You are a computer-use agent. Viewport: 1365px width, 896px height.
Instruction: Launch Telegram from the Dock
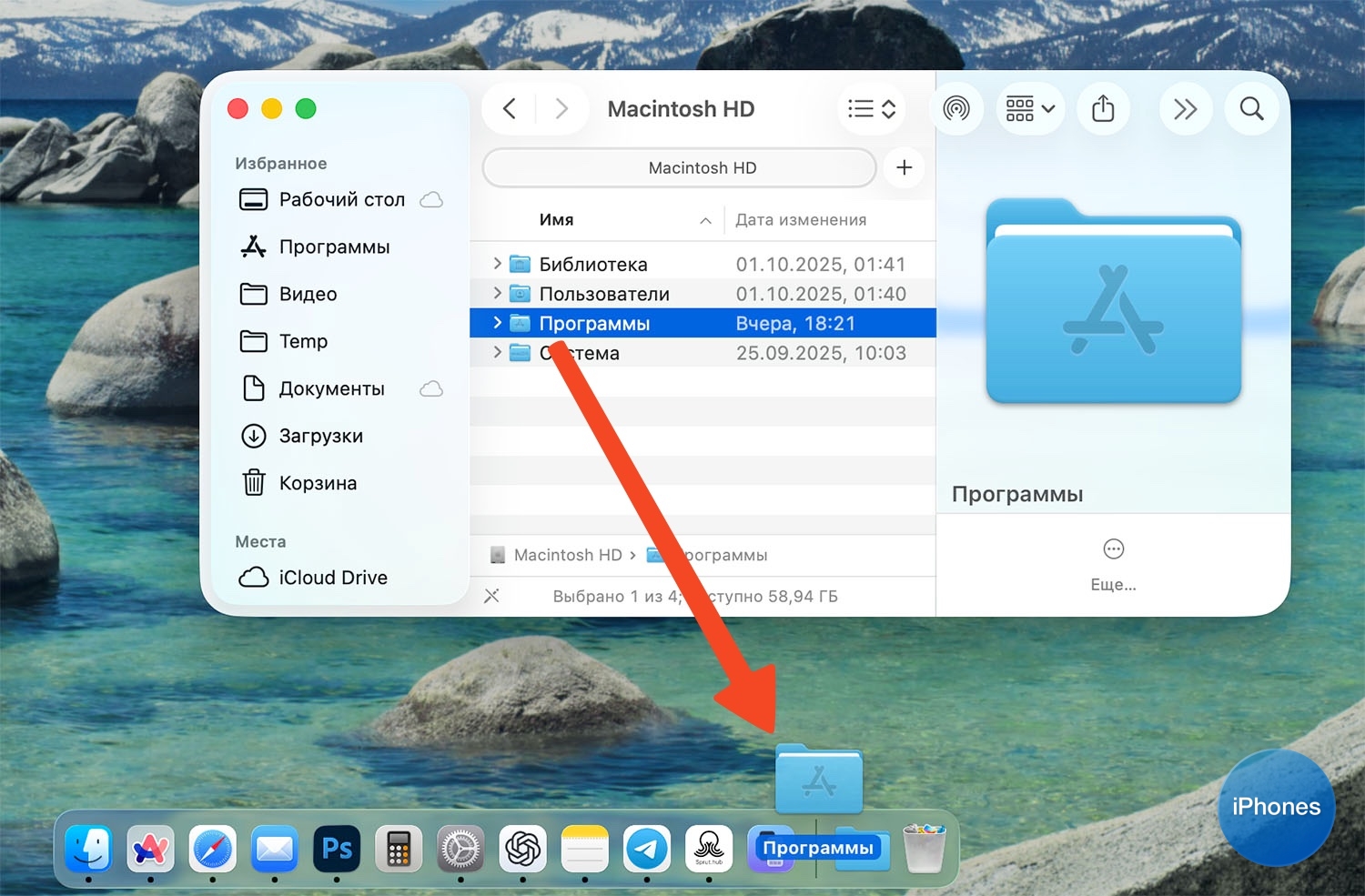[x=647, y=849]
